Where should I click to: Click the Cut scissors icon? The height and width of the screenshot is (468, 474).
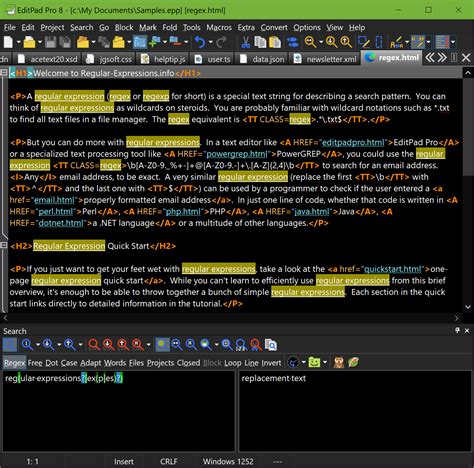pos(246,42)
